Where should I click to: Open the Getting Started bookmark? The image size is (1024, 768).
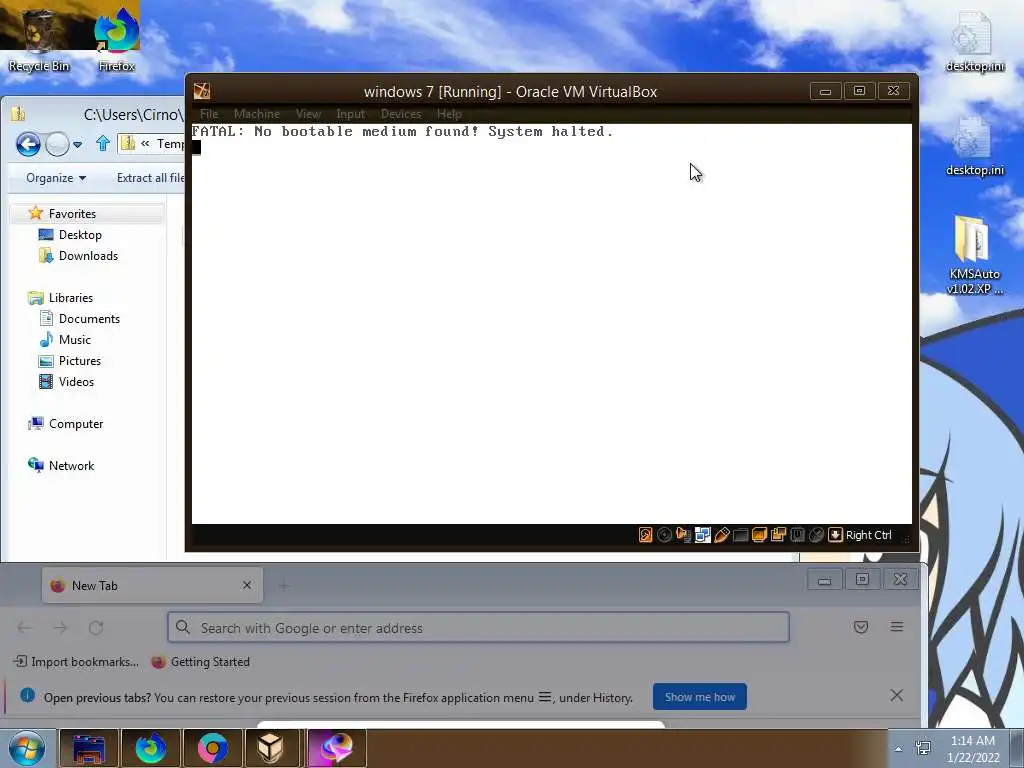click(x=200, y=662)
